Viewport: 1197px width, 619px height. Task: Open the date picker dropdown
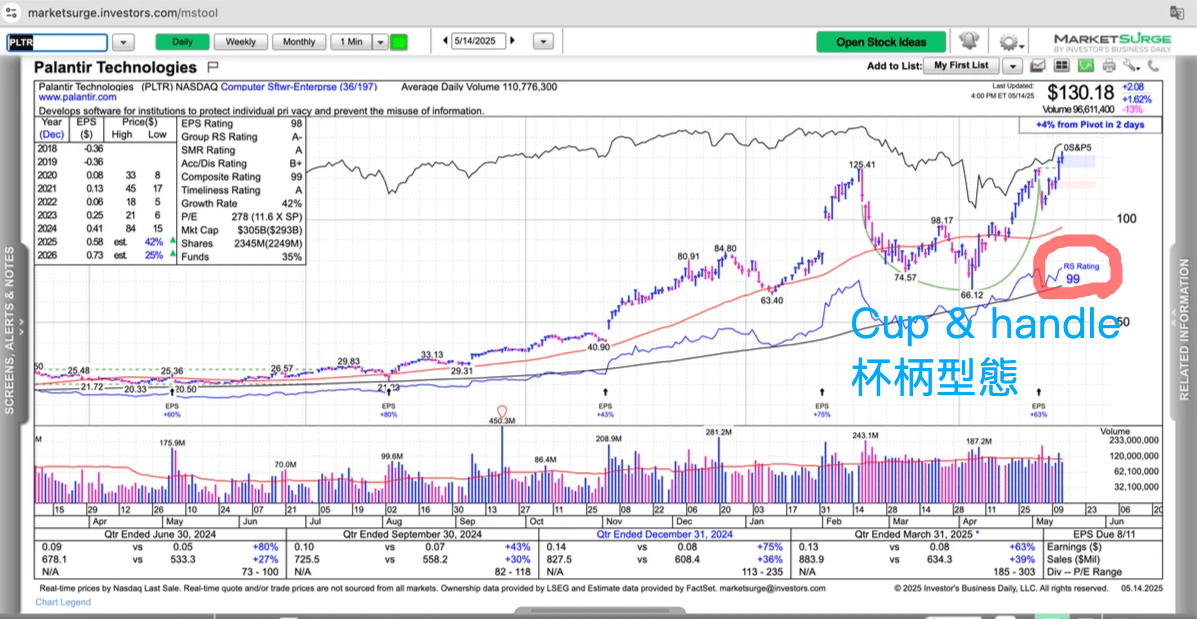coord(543,42)
